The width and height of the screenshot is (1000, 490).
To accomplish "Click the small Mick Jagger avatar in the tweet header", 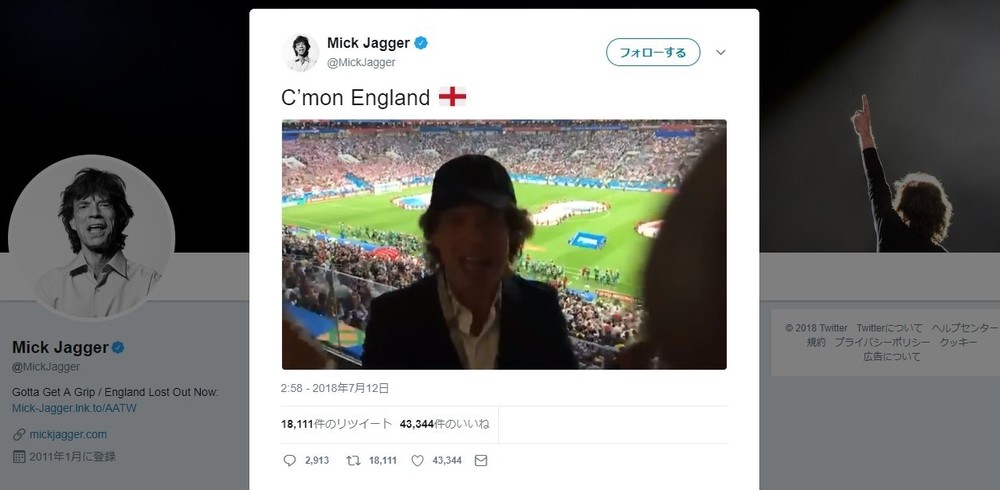I will pyautogui.click(x=300, y=52).
